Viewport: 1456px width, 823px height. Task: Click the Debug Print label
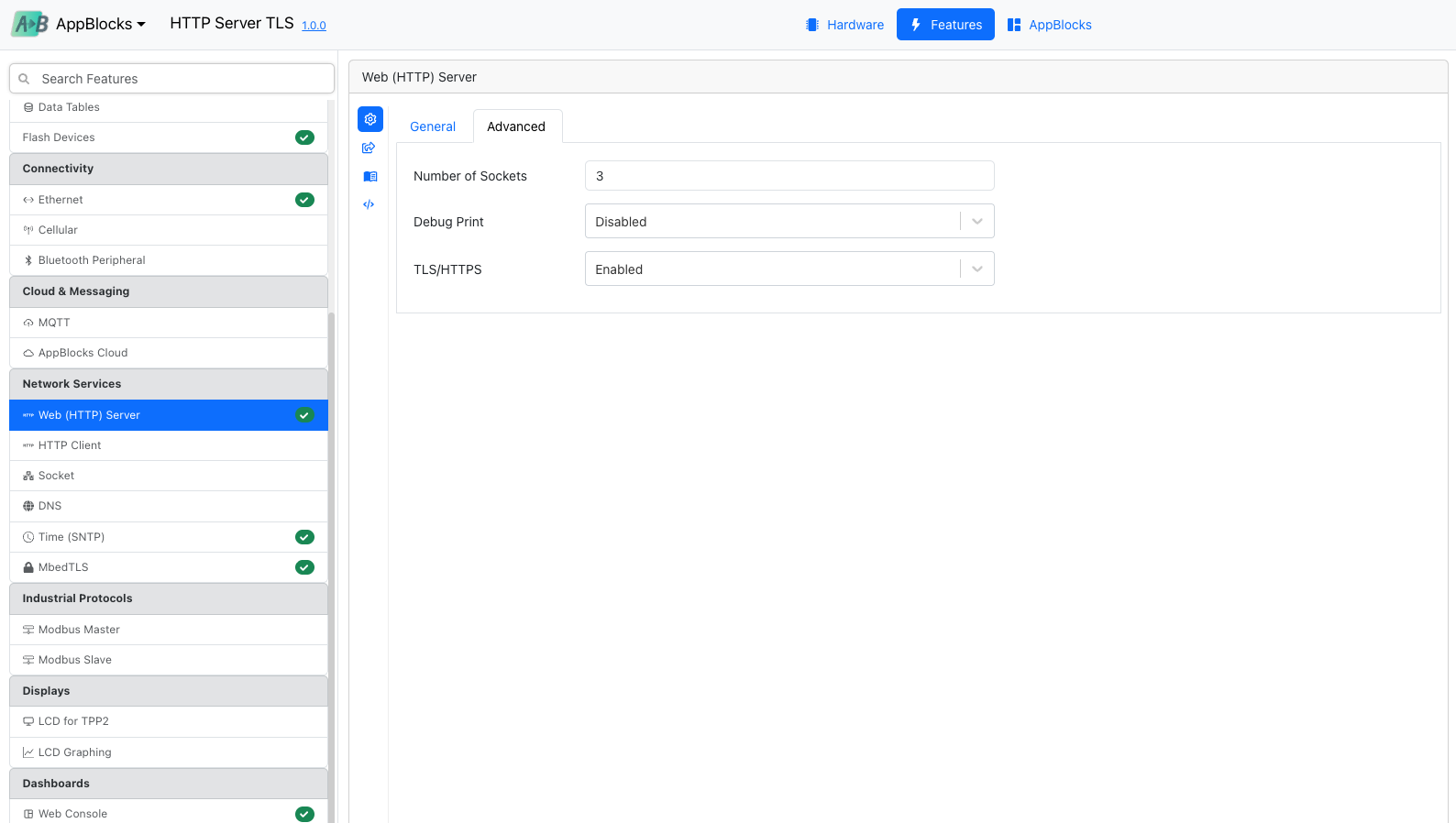pos(448,222)
